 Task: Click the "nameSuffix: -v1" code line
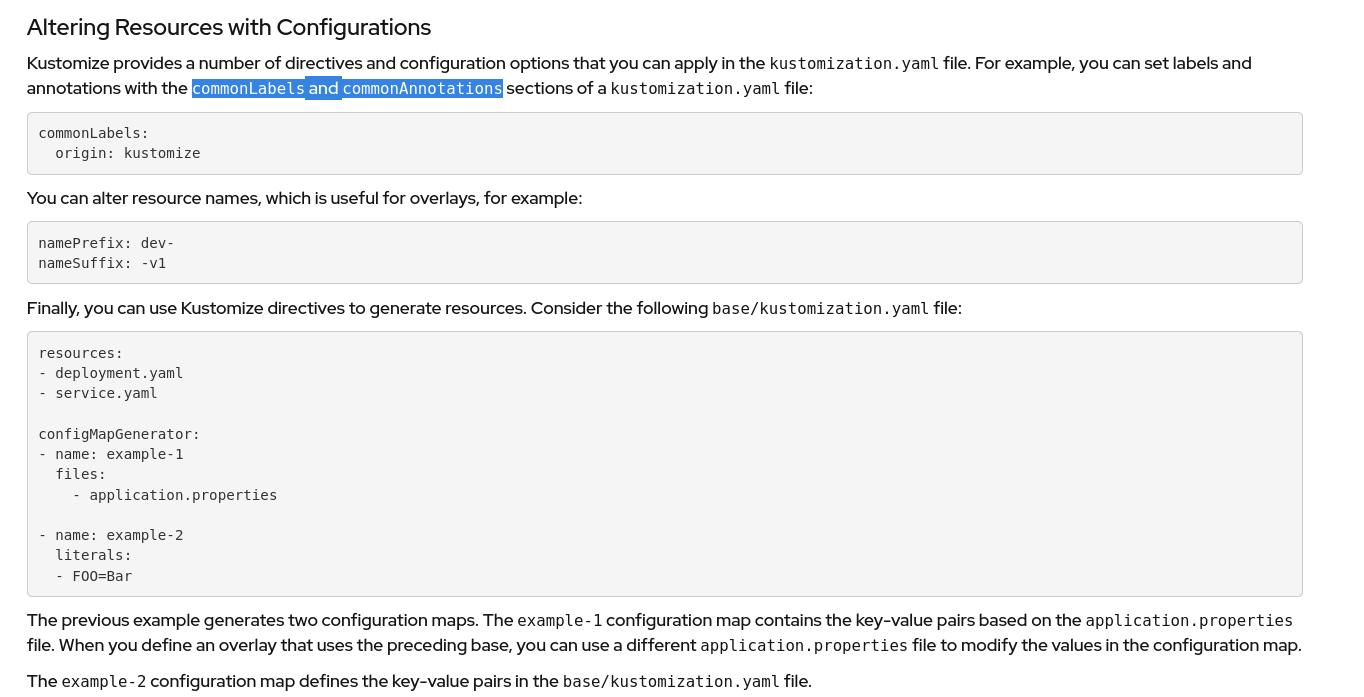pos(102,263)
